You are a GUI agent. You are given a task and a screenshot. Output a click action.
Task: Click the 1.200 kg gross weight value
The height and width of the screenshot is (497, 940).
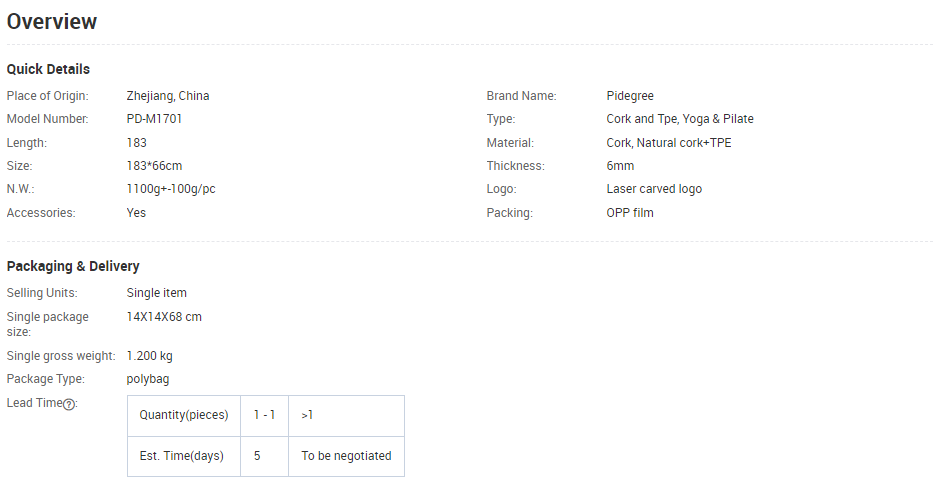[150, 356]
